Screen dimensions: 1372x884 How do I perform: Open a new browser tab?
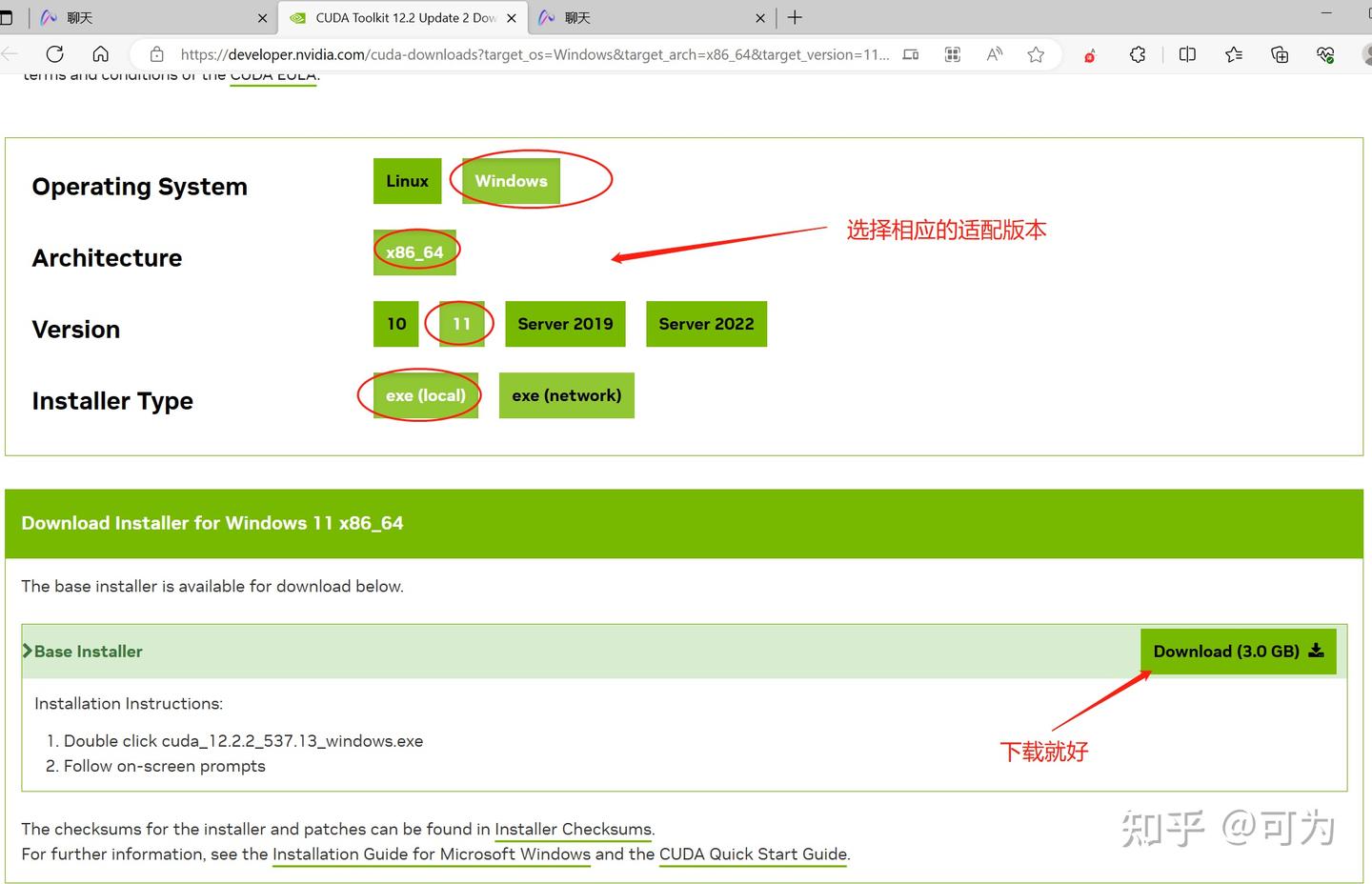click(795, 17)
